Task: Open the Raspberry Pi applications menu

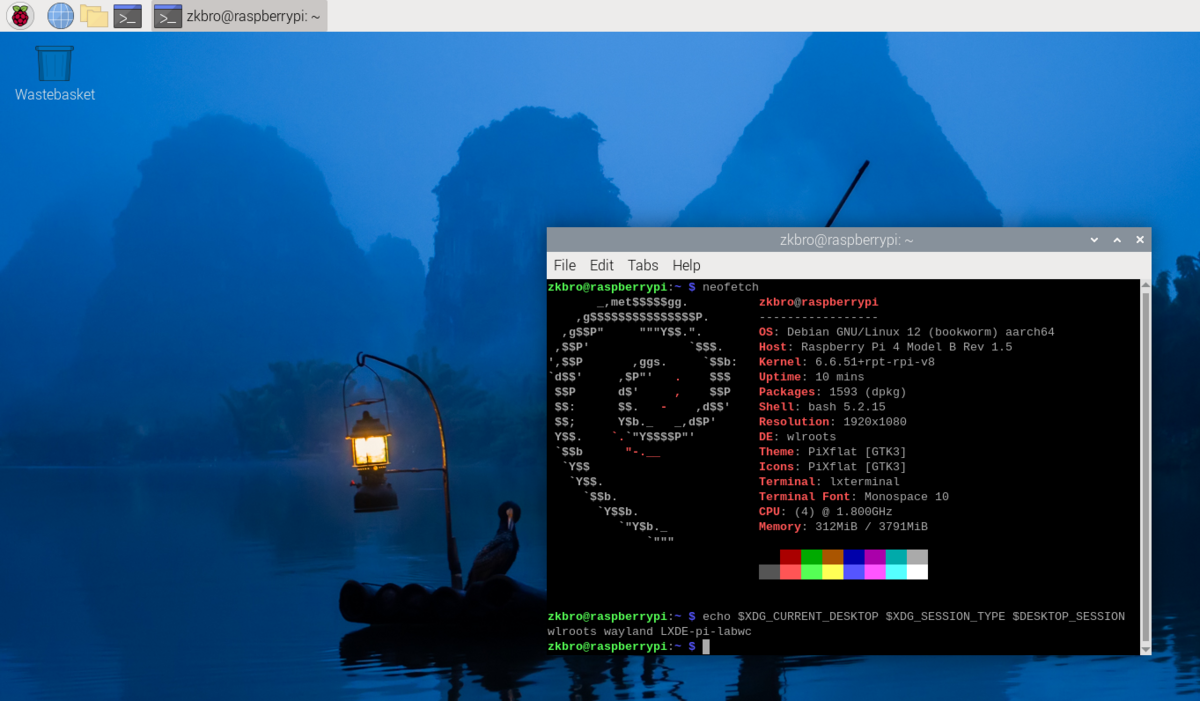Action: (20, 16)
